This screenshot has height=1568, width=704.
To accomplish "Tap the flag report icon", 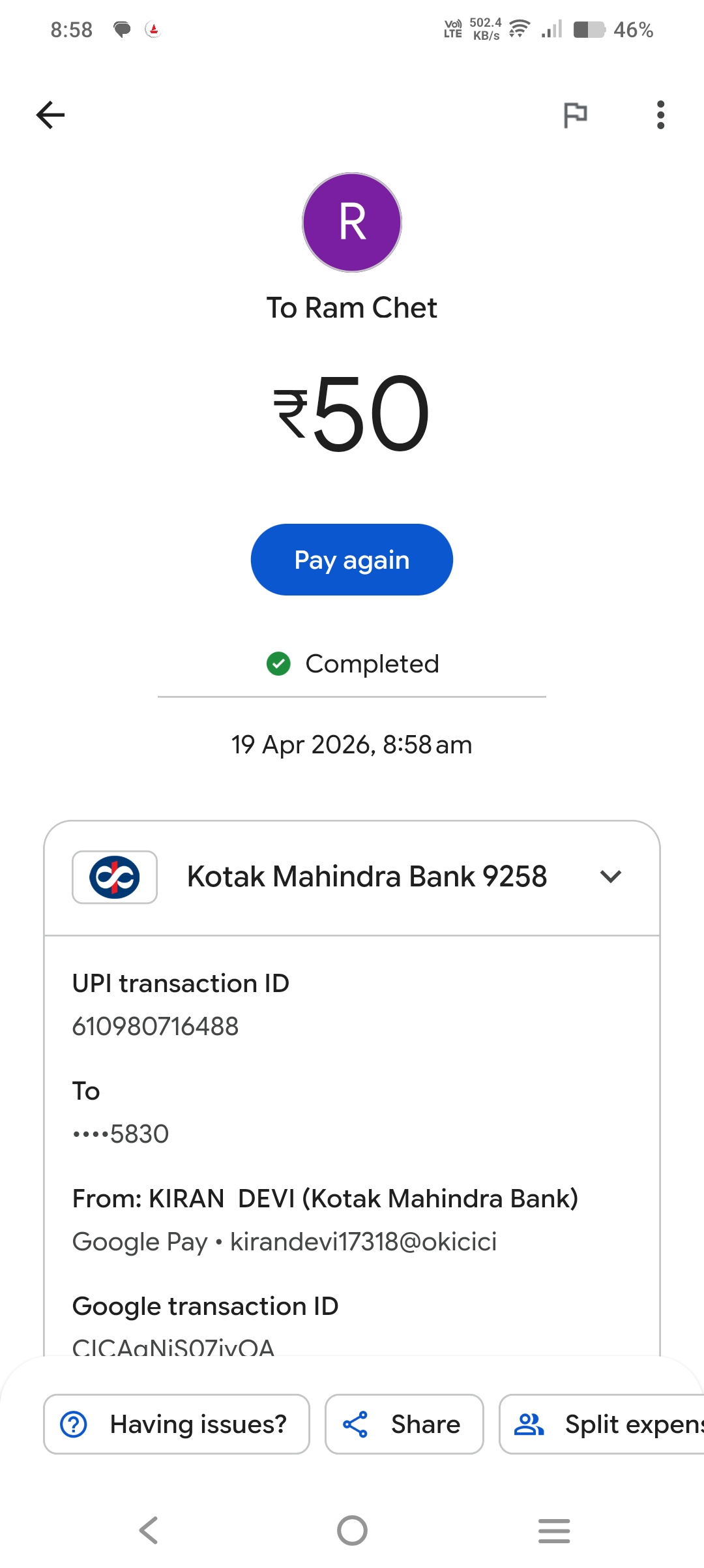I will [575, 115].
